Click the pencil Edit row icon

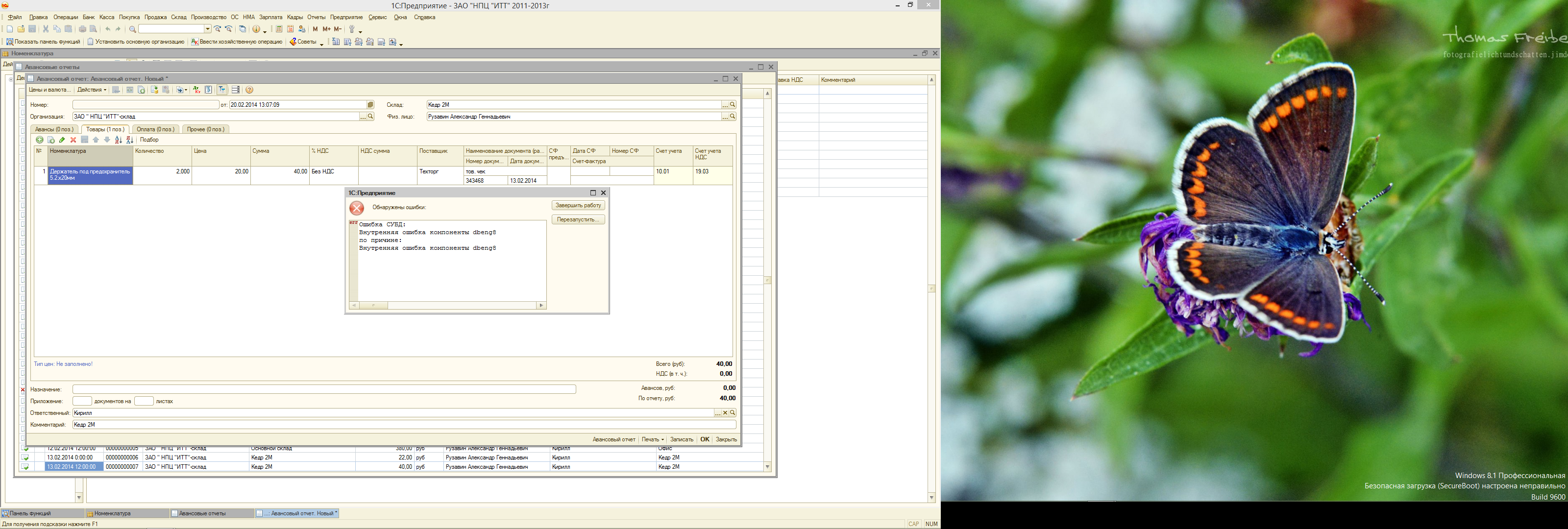pyautogui.click(x=62, y=140)
